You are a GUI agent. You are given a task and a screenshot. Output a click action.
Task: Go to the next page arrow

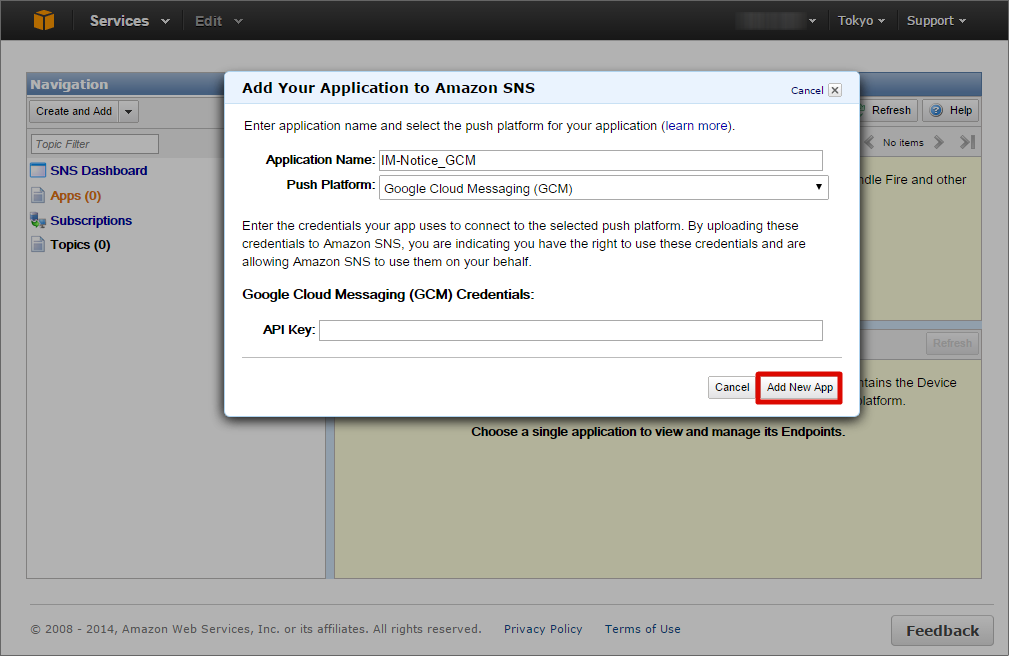click(939, 142)
